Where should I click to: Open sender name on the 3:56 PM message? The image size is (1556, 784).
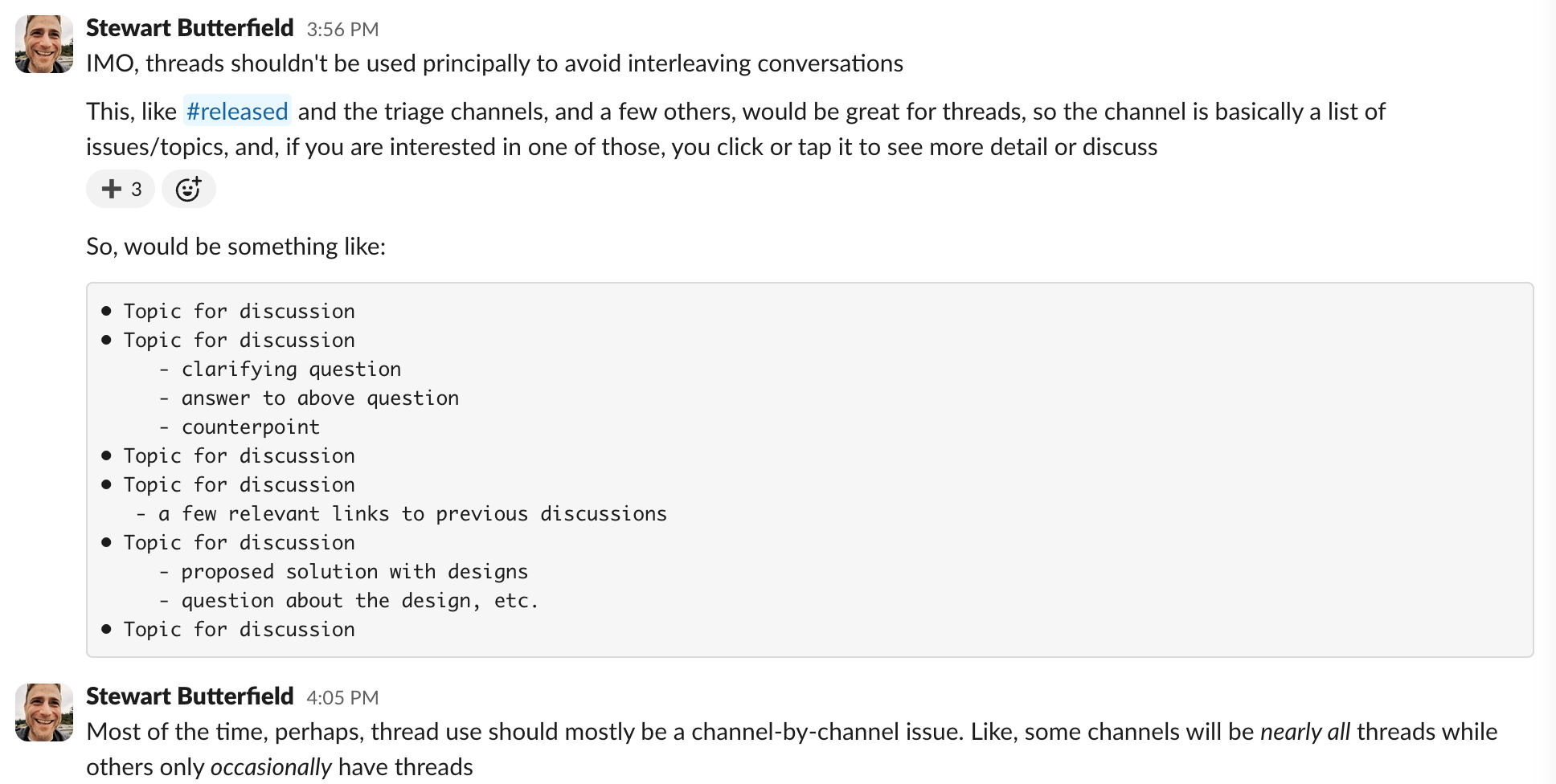tap(190, 28)
